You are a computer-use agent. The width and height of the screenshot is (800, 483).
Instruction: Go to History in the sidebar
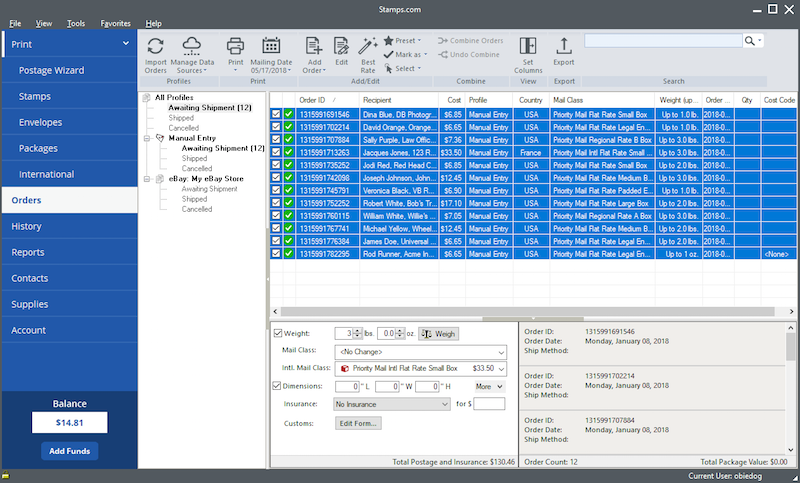click(x=70, y=226)
